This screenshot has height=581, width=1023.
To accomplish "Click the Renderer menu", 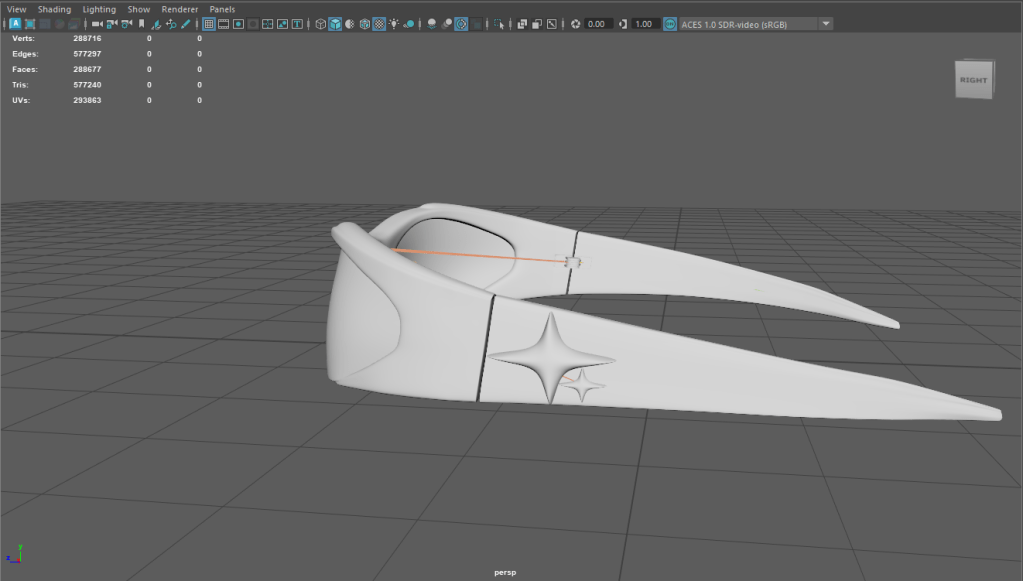I will pos(180,9).
